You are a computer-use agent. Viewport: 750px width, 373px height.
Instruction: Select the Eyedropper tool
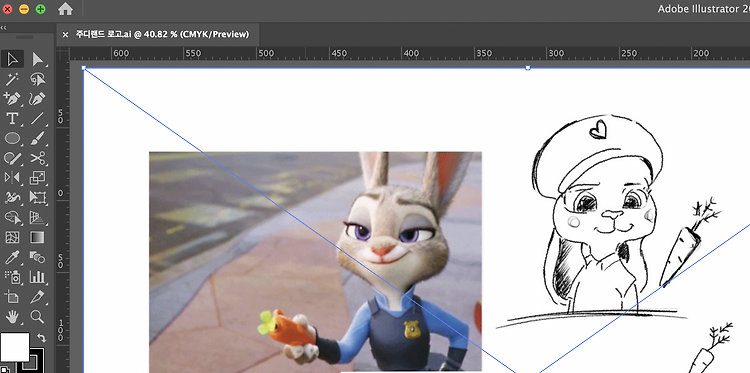12,257
